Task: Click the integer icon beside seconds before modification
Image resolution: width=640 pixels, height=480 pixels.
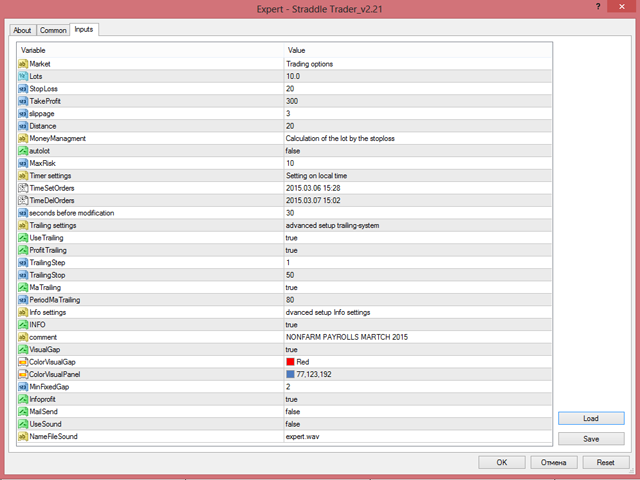Action: 23,213
